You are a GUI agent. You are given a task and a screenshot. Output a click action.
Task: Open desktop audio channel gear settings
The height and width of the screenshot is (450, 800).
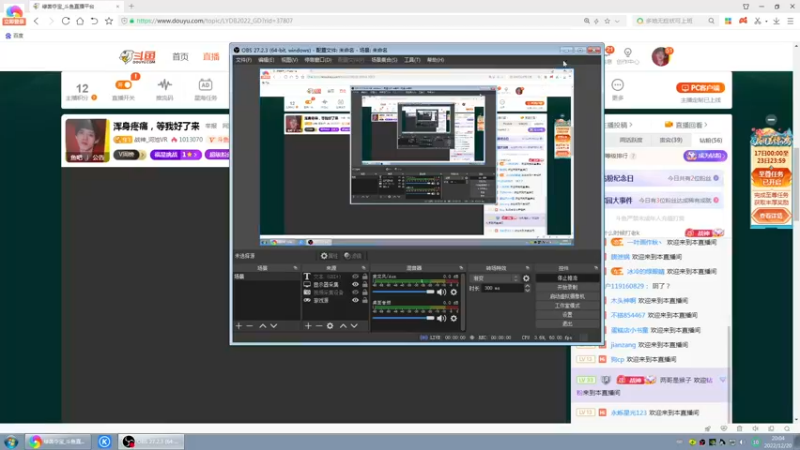pyautogui.click(x=454, y=318)
